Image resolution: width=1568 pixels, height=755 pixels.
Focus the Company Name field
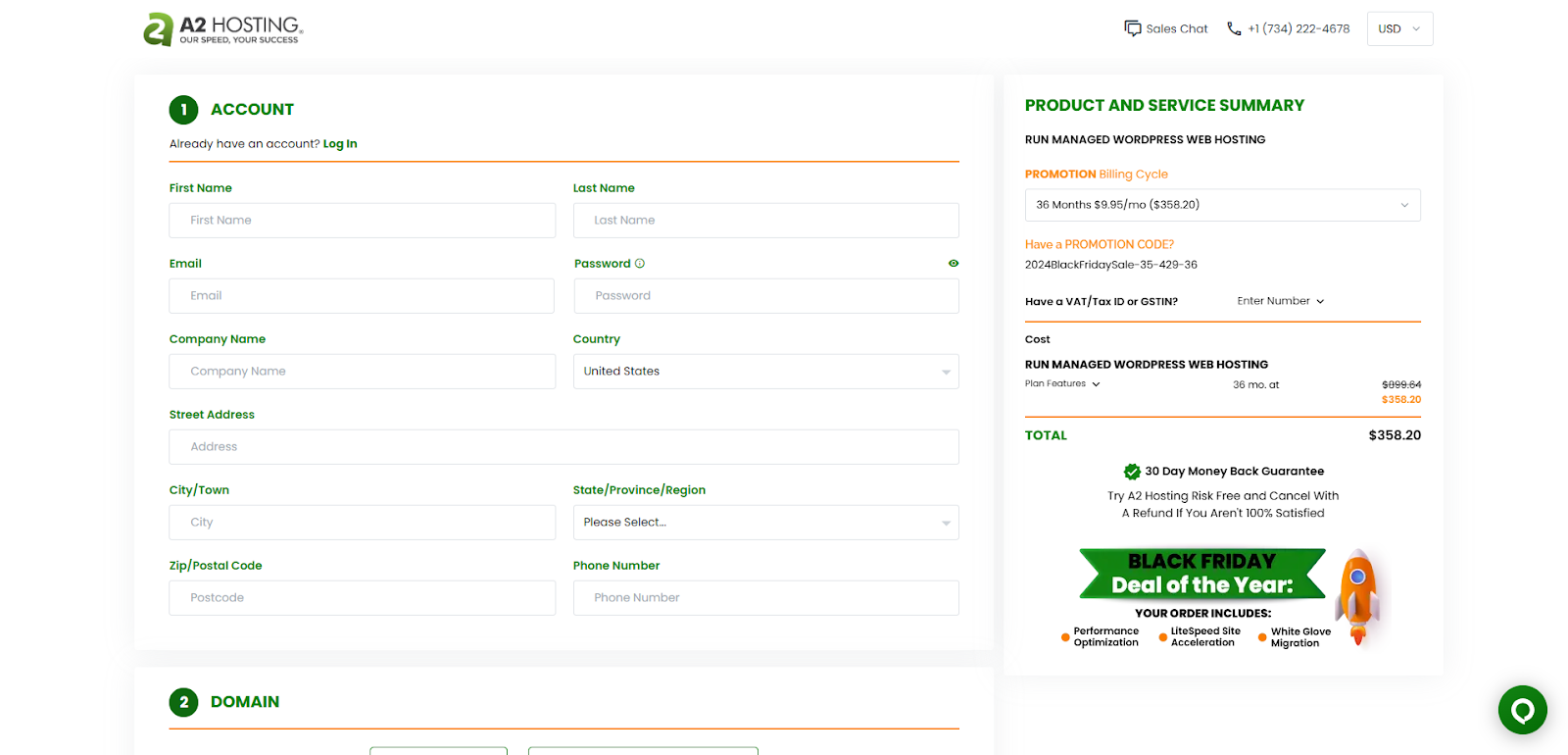[x=362, y=372]
